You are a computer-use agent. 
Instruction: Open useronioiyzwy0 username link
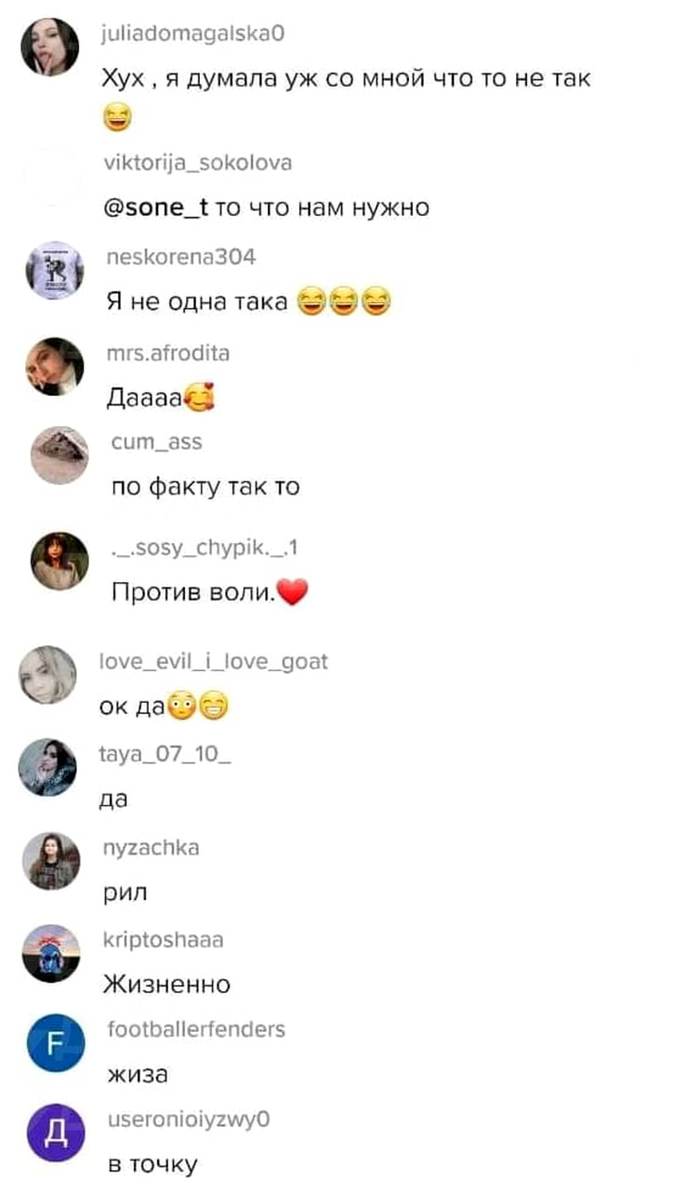click(188, 1119)
